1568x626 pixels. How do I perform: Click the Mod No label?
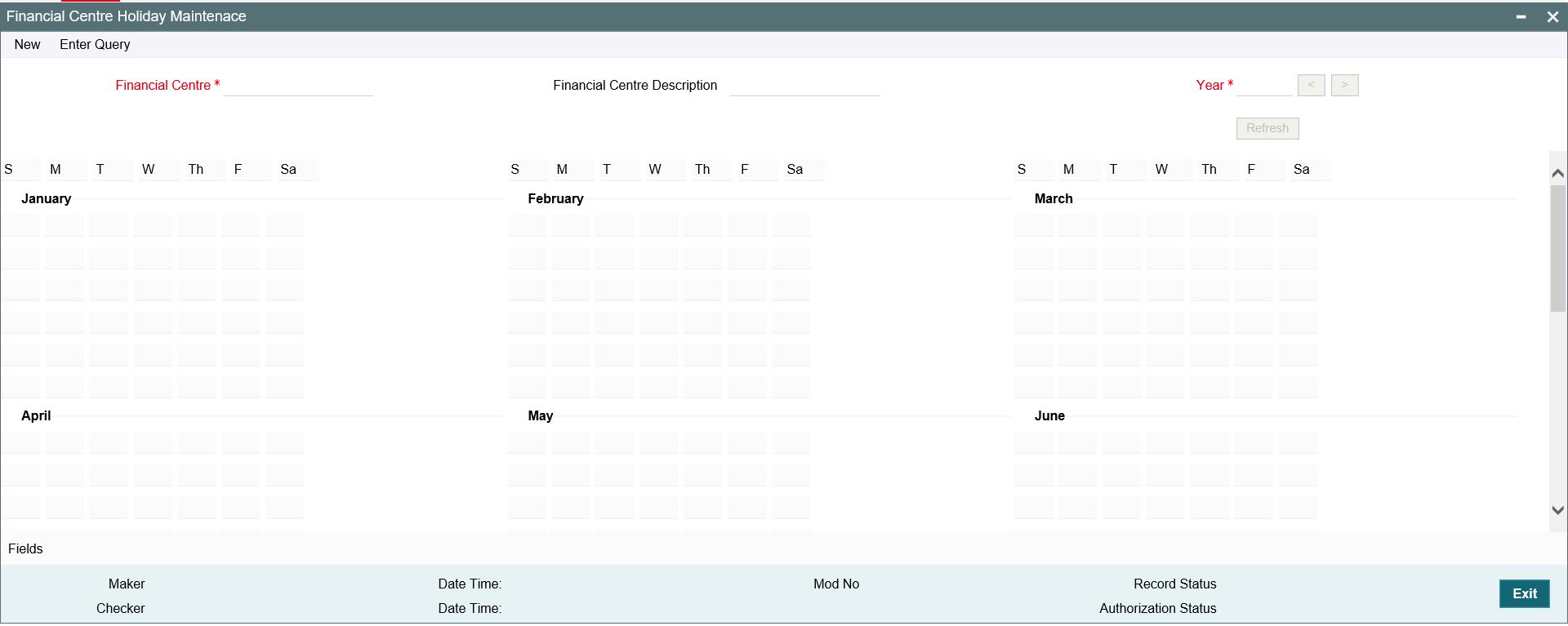[x=836, y=584]
